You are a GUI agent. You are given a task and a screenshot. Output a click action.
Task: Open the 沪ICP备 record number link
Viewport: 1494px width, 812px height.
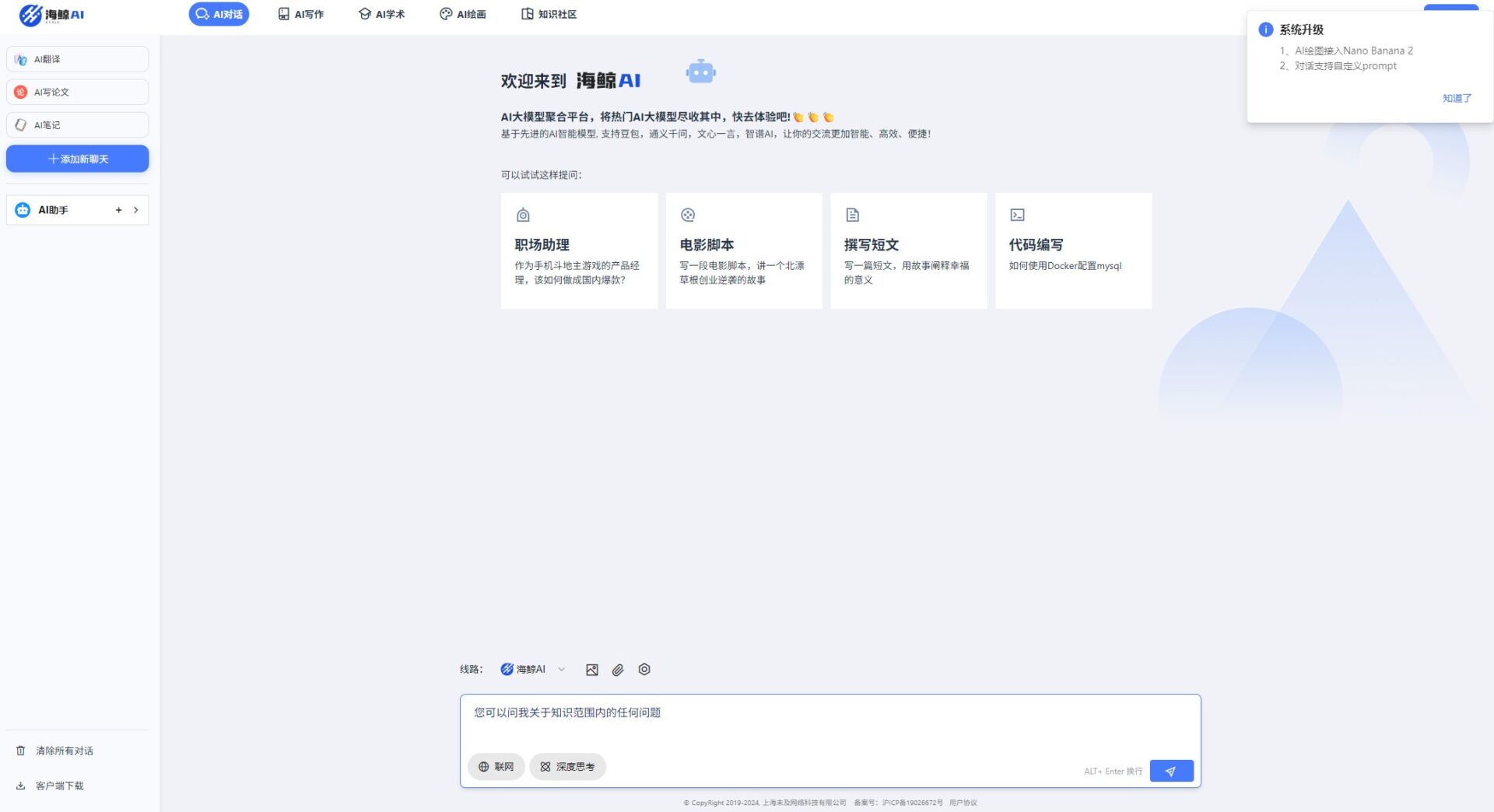[x=912, y=803]
